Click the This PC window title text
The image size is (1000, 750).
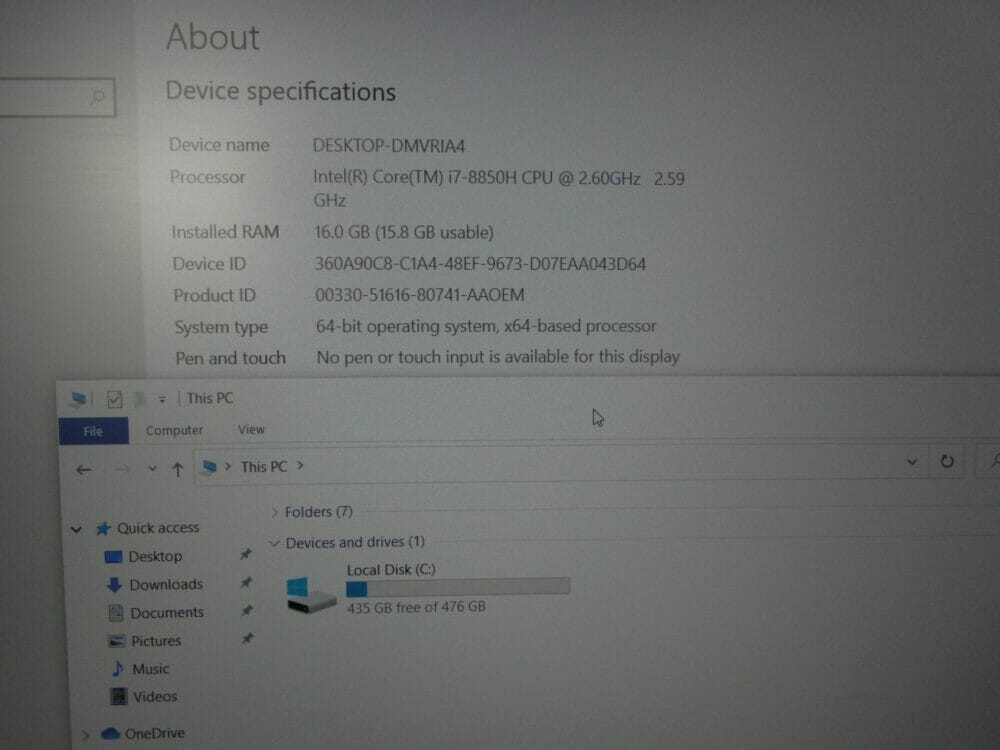pyautogui.click(x=210, y=398)
